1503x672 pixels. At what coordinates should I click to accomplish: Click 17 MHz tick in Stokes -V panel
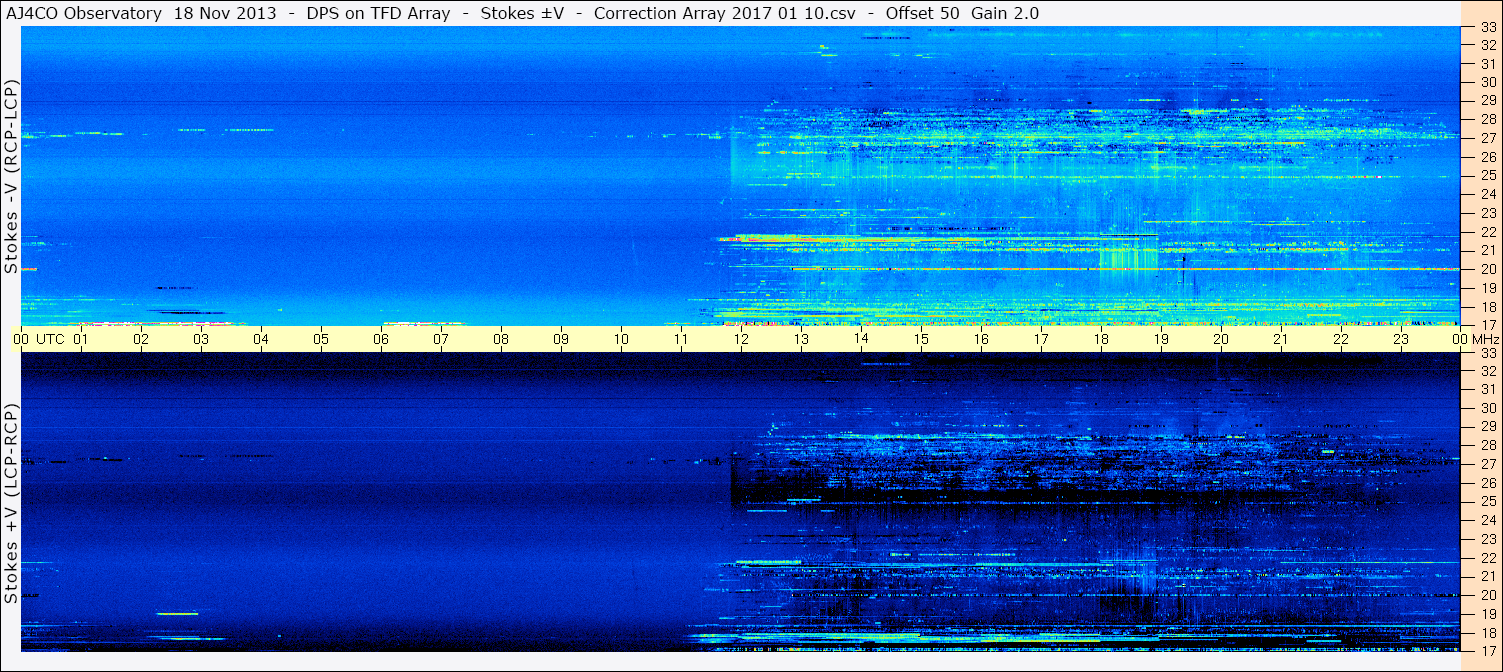1488,325
